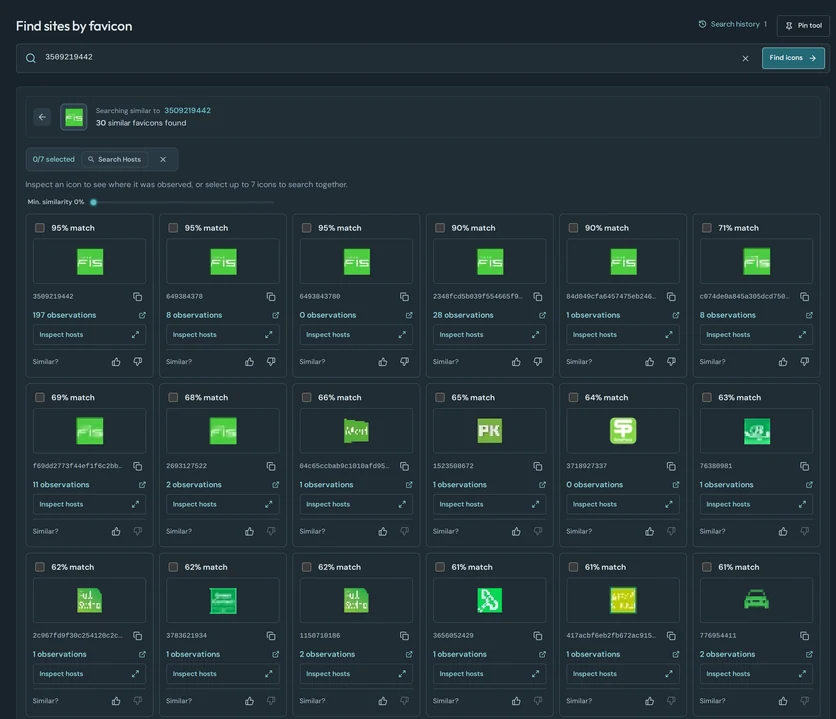Click the back arrow beside the FIS favicon
The height and width of the screenshot is (719, 836).
click(42, 117)
